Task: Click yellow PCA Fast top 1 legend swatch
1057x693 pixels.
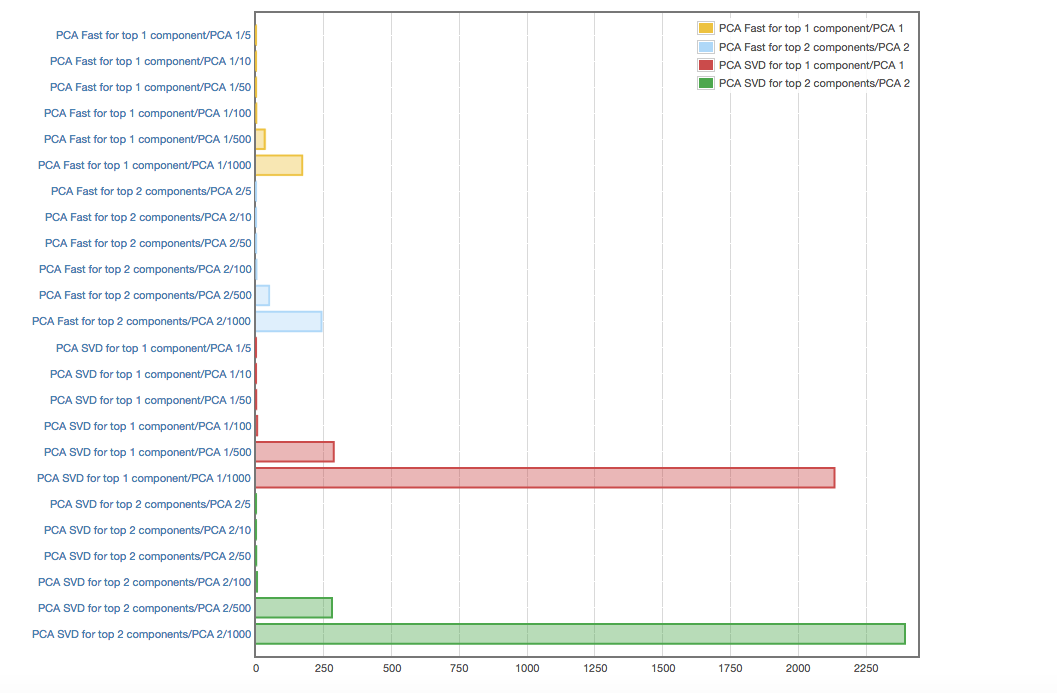Action: pyautogui.click(x=706, y=28)
